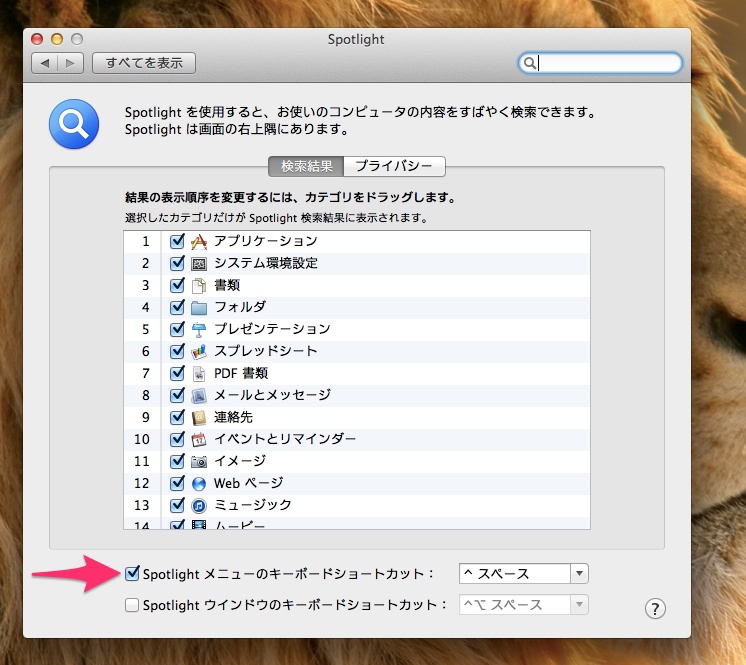Enable Spotlight ウインドウ keyboard shortcut checkbox

click(132, 605)
